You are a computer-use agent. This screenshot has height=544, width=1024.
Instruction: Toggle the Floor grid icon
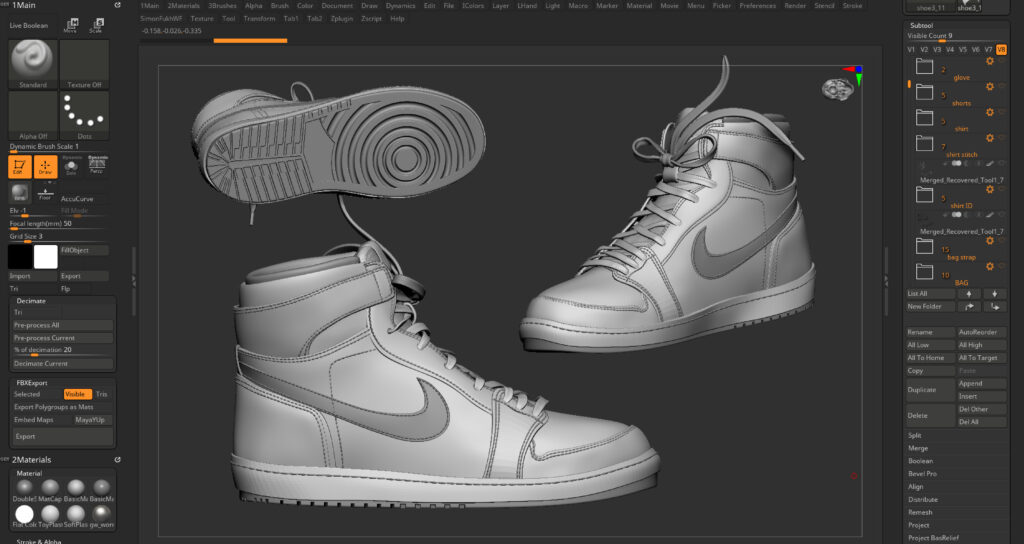pyautogui.click(x=45, y=193)
